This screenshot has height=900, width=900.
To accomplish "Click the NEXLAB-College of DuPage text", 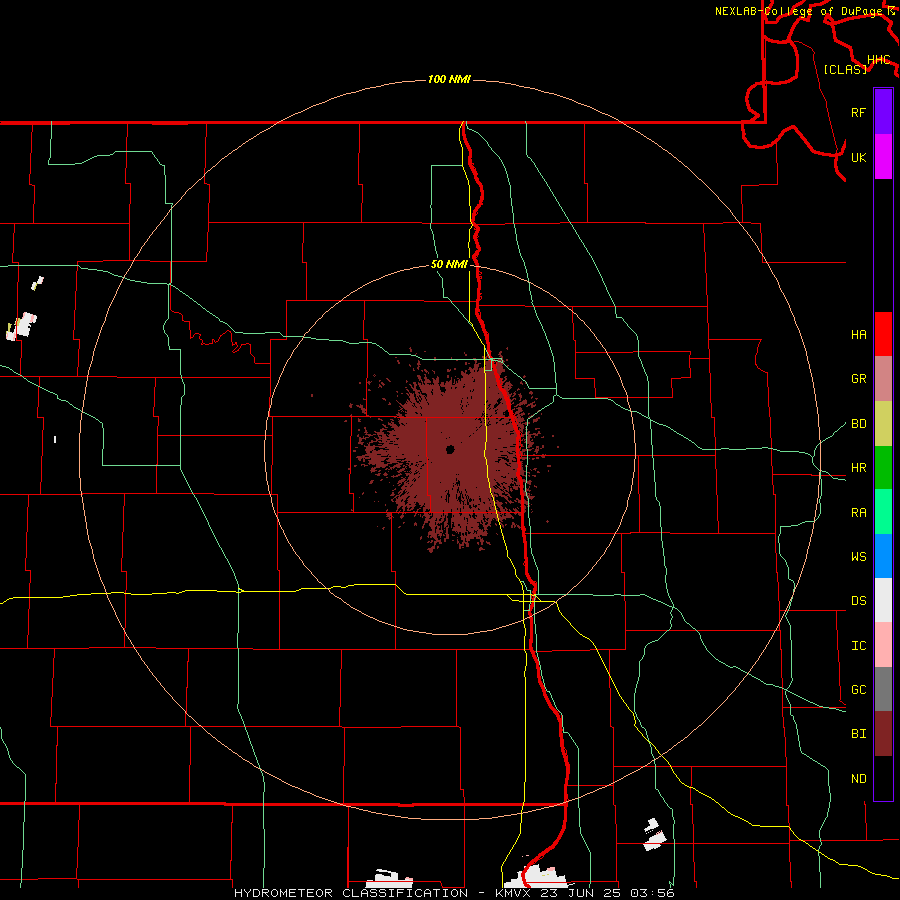I will click(800, 11).
